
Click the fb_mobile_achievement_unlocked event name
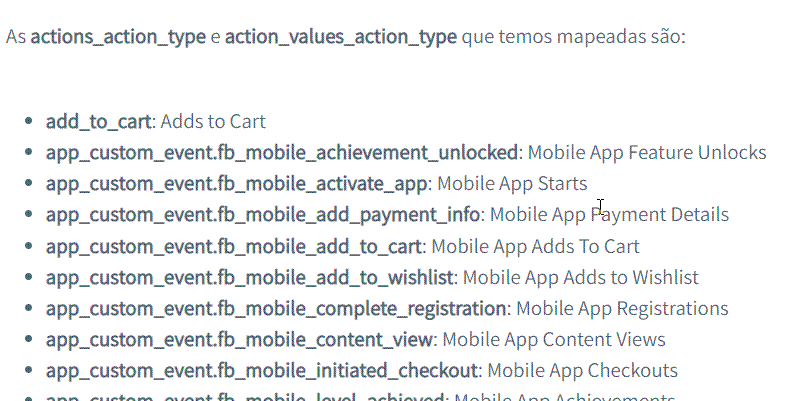click(282, 153)
